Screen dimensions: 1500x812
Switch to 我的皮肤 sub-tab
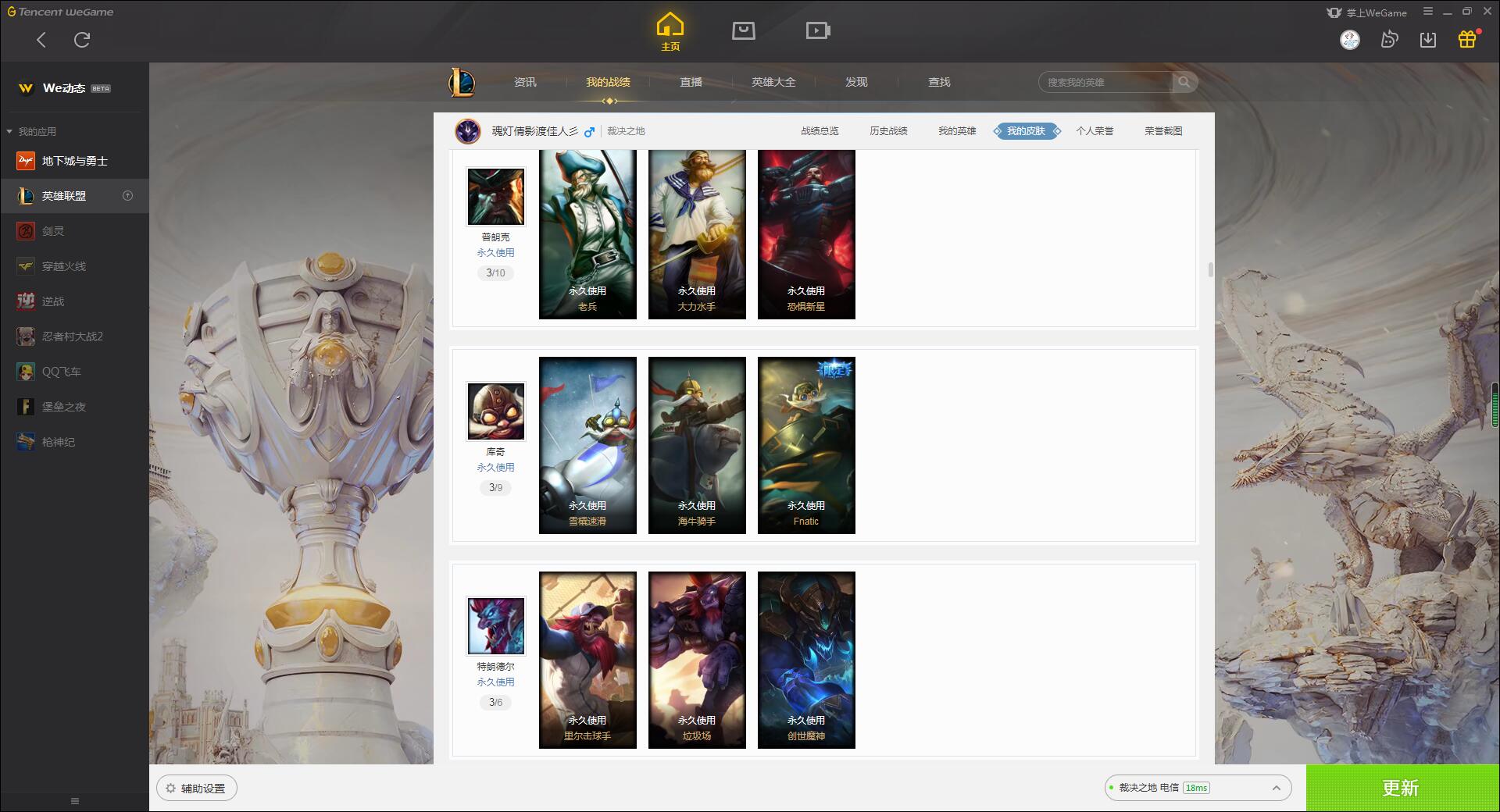[1027, 131]
